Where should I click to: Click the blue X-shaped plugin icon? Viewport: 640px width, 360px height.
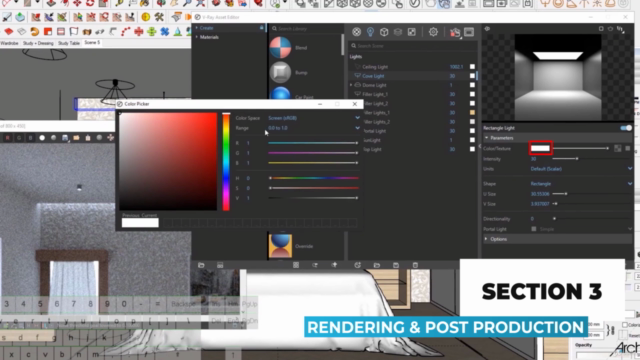(165, 31)
